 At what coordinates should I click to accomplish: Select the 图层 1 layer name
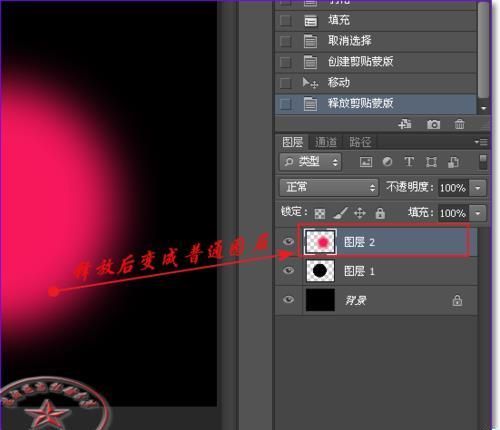359,271
